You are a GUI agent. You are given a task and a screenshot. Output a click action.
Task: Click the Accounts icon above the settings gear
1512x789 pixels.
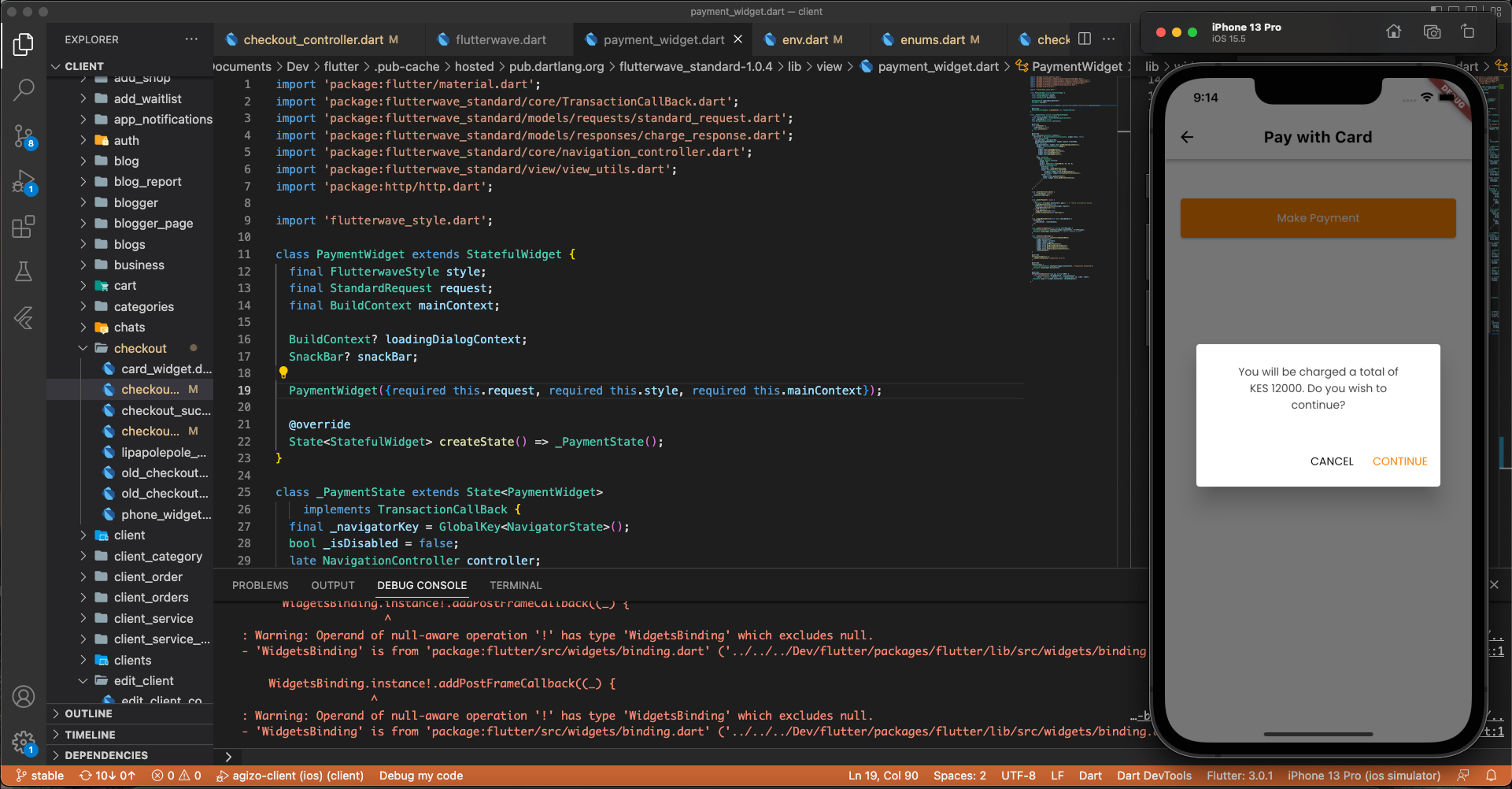(24, 696)
